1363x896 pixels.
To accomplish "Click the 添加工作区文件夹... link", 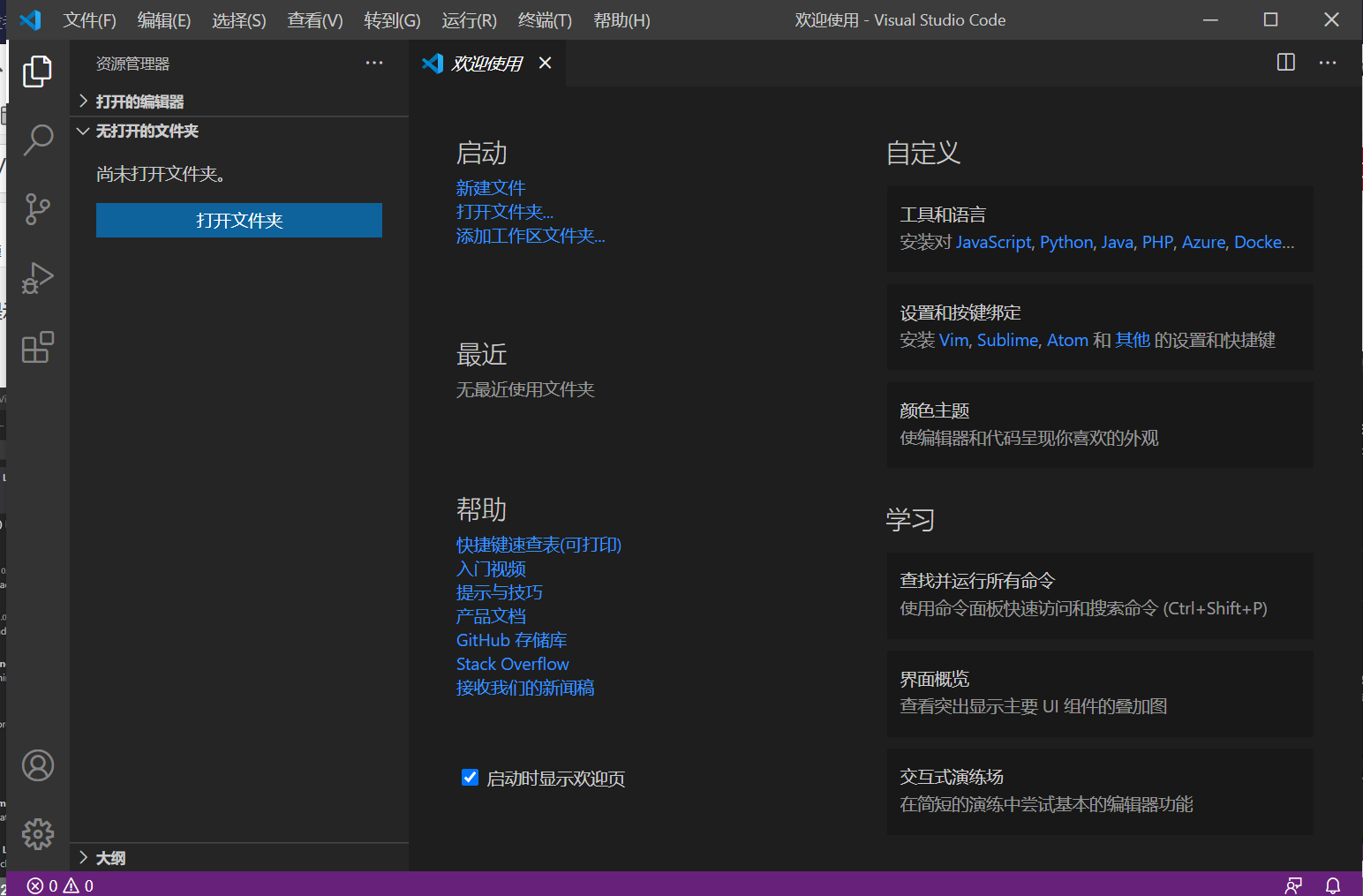I will pyautogui.click(x=531, y=236).
